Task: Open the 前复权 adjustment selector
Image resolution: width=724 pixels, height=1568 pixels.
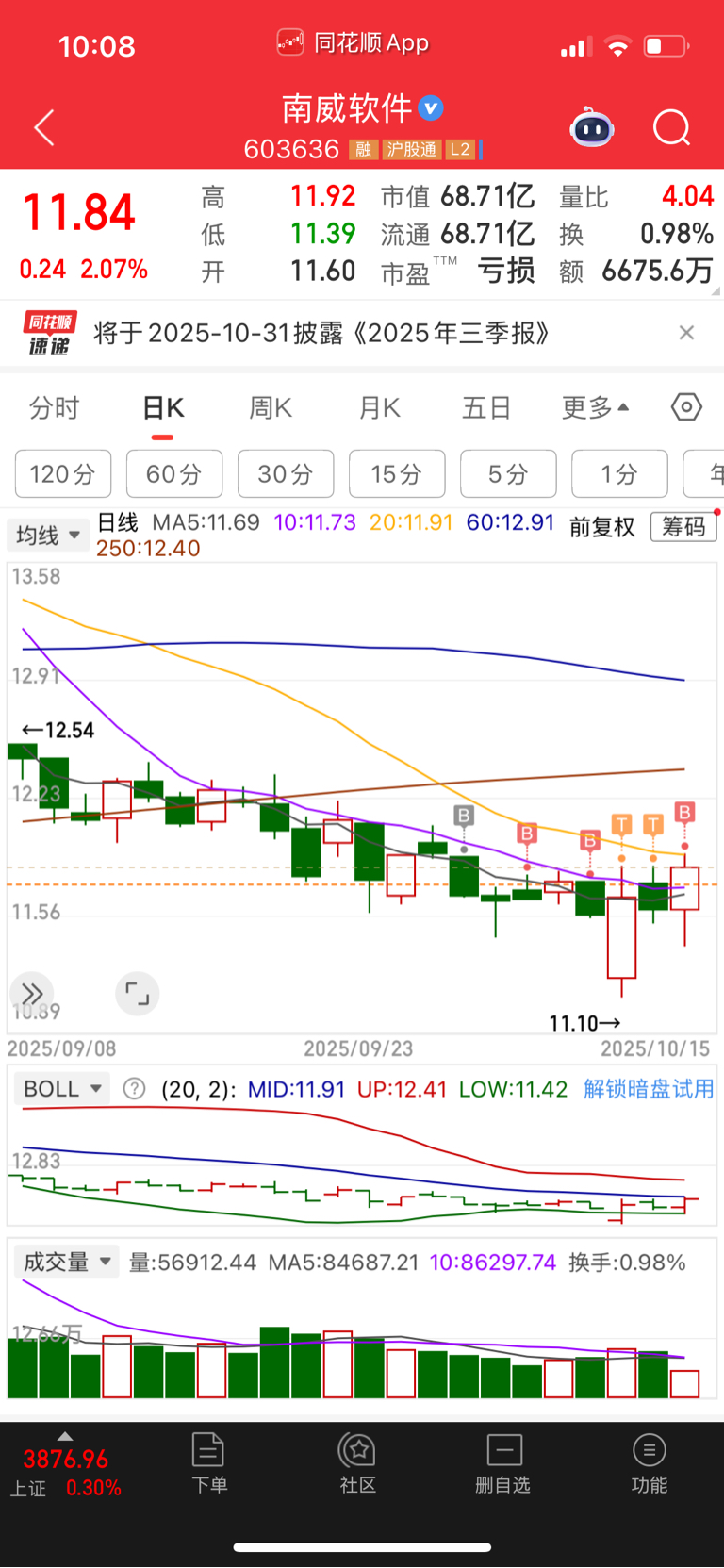Action: coord(601,526)
